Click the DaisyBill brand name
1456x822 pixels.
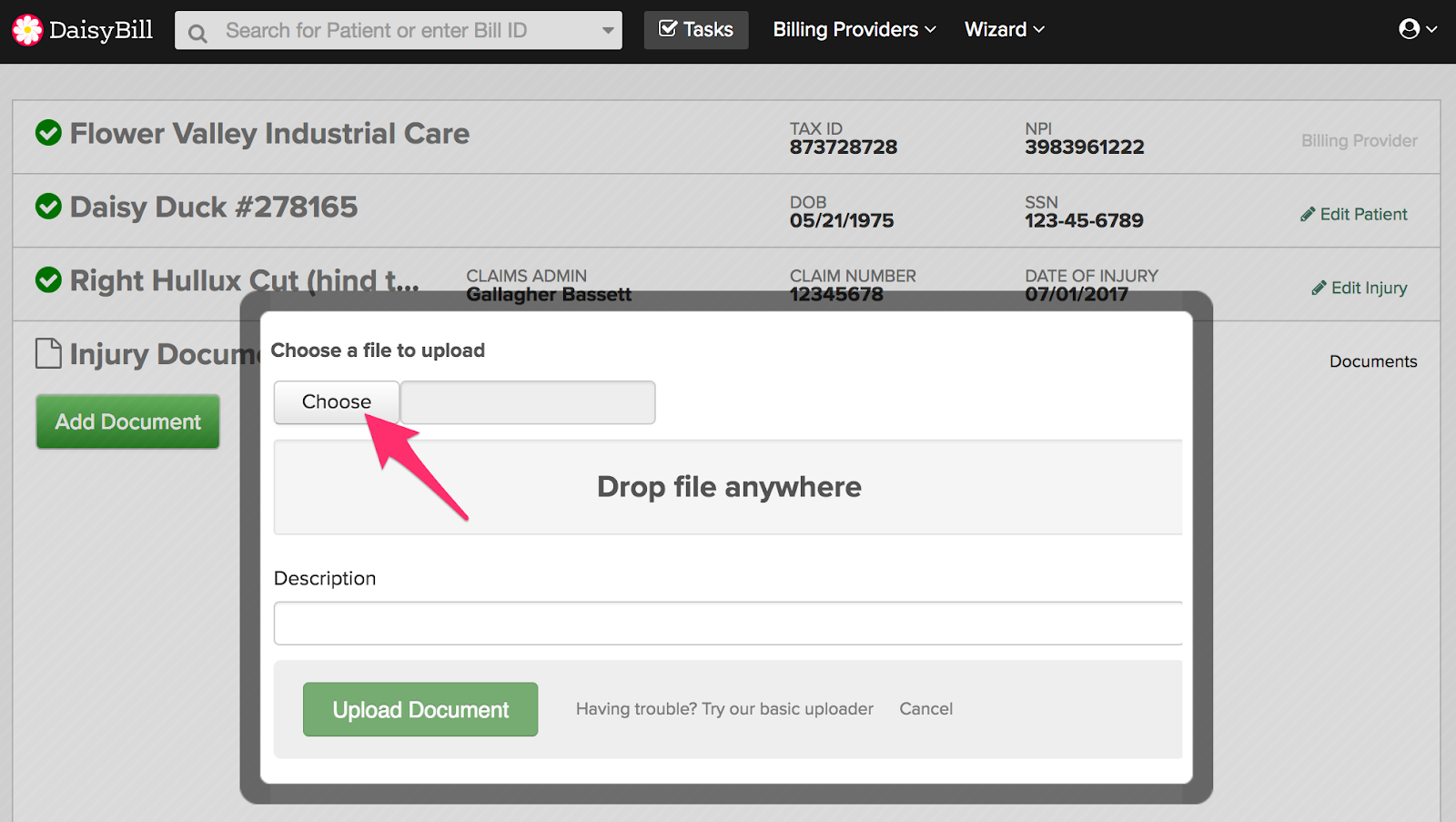point(101,30)
